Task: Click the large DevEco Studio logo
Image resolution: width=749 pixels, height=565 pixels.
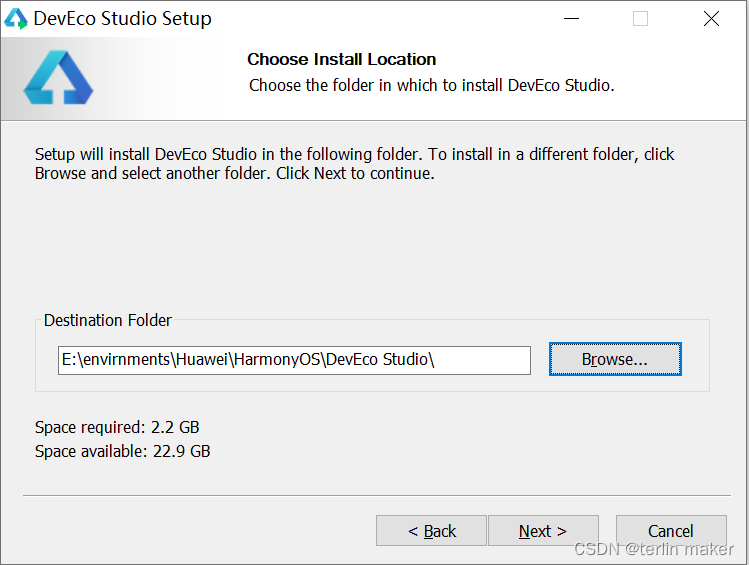Action: 58,77
